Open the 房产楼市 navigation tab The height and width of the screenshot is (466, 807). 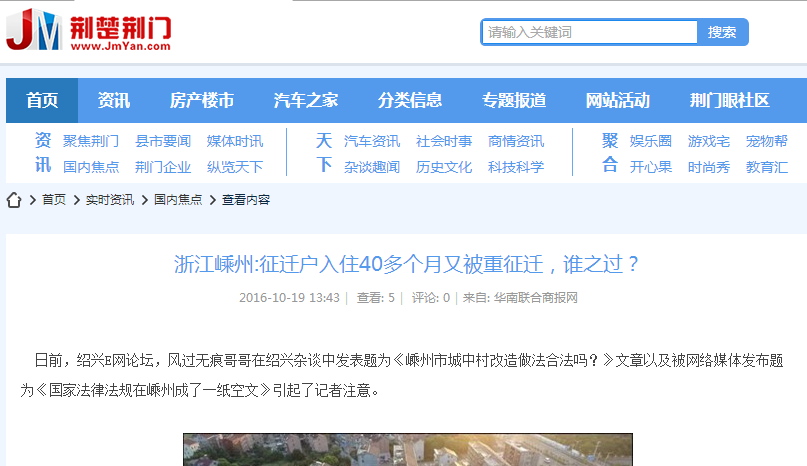202,100
